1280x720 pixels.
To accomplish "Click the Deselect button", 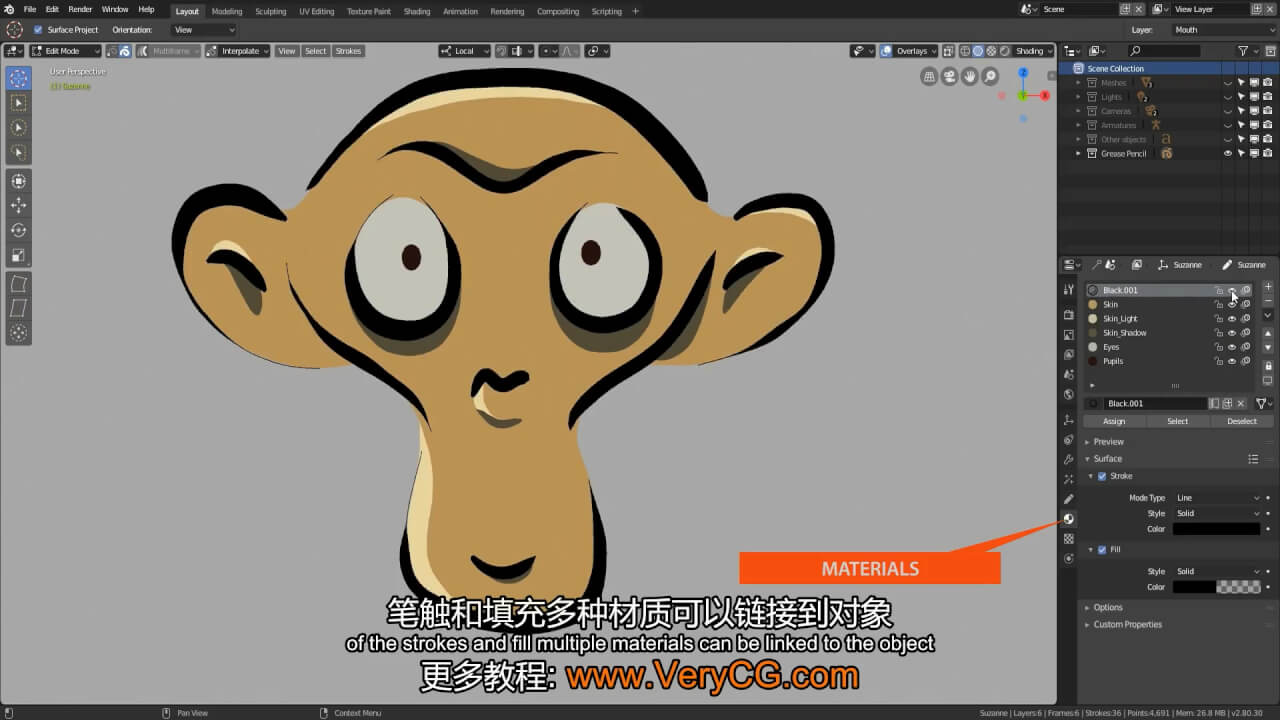I will pyautogui.click(x=1242, y=421).
